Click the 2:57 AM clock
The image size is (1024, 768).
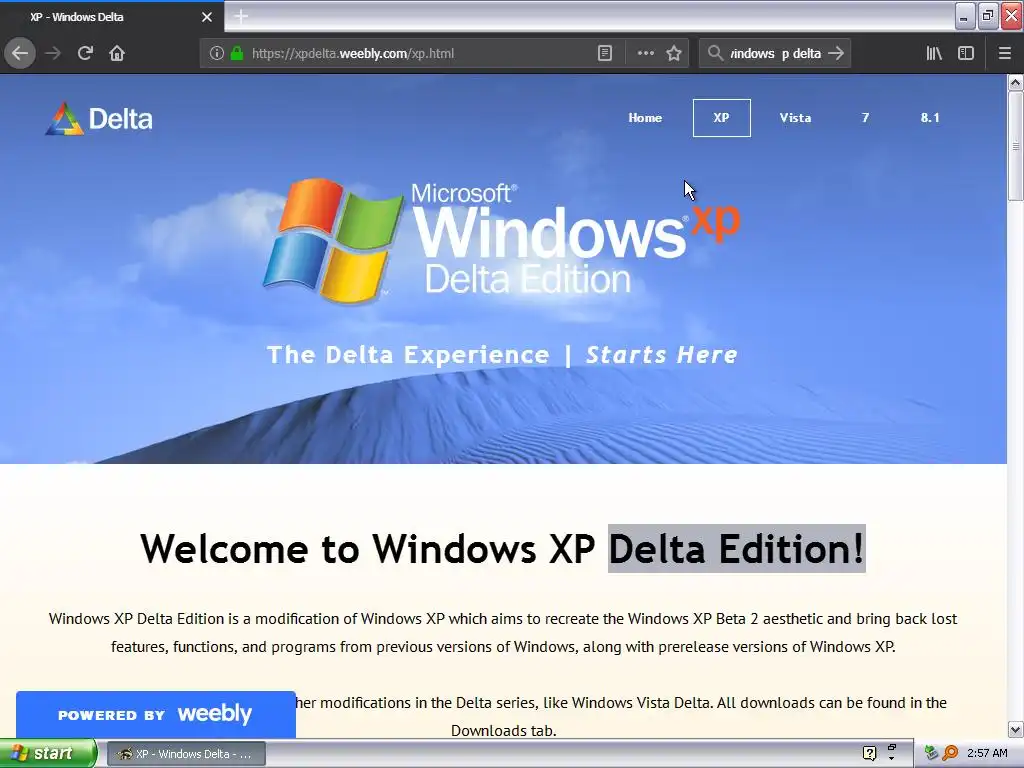(987, 754)
